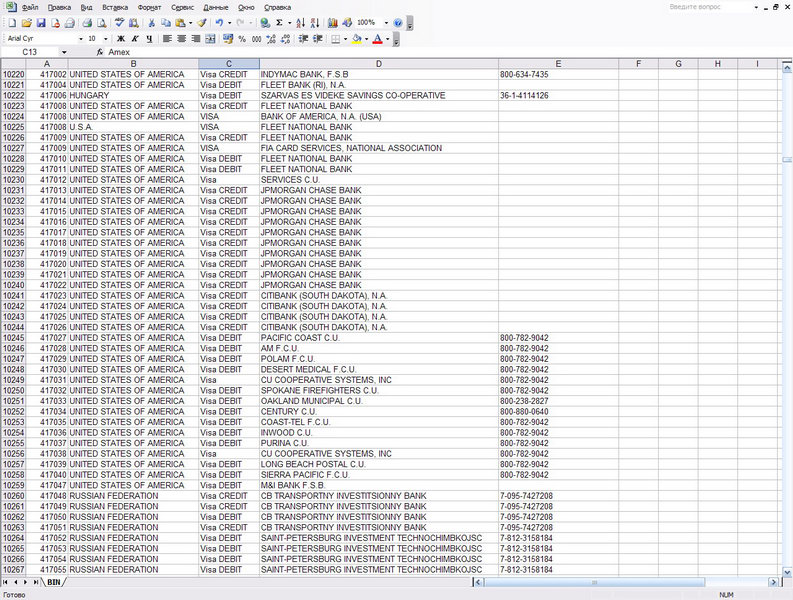Viewport: 793px width, 600px height.
Task: Open the Формат menu
Action: click(x=149, y=8)
